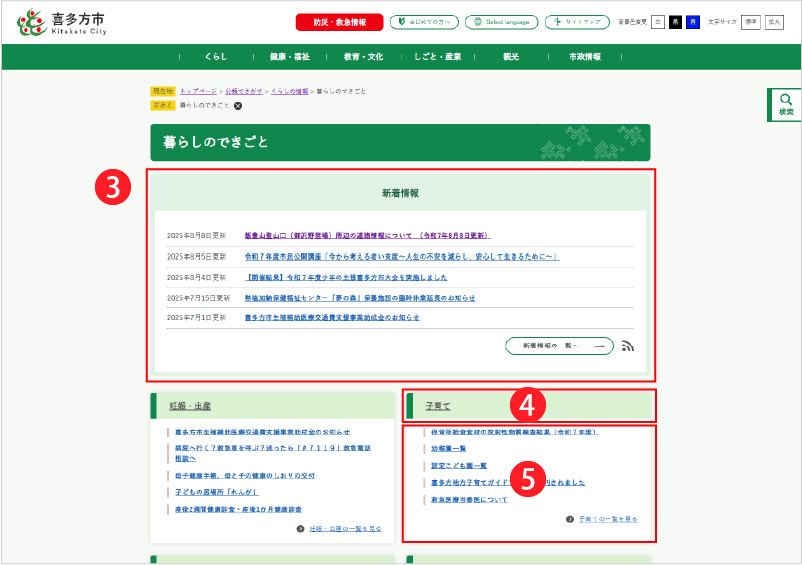Open the 熱塩加納保健福祉センター「夢の森」 news link
The height and width of the screenshot is (565, 802).
point(360,298)
